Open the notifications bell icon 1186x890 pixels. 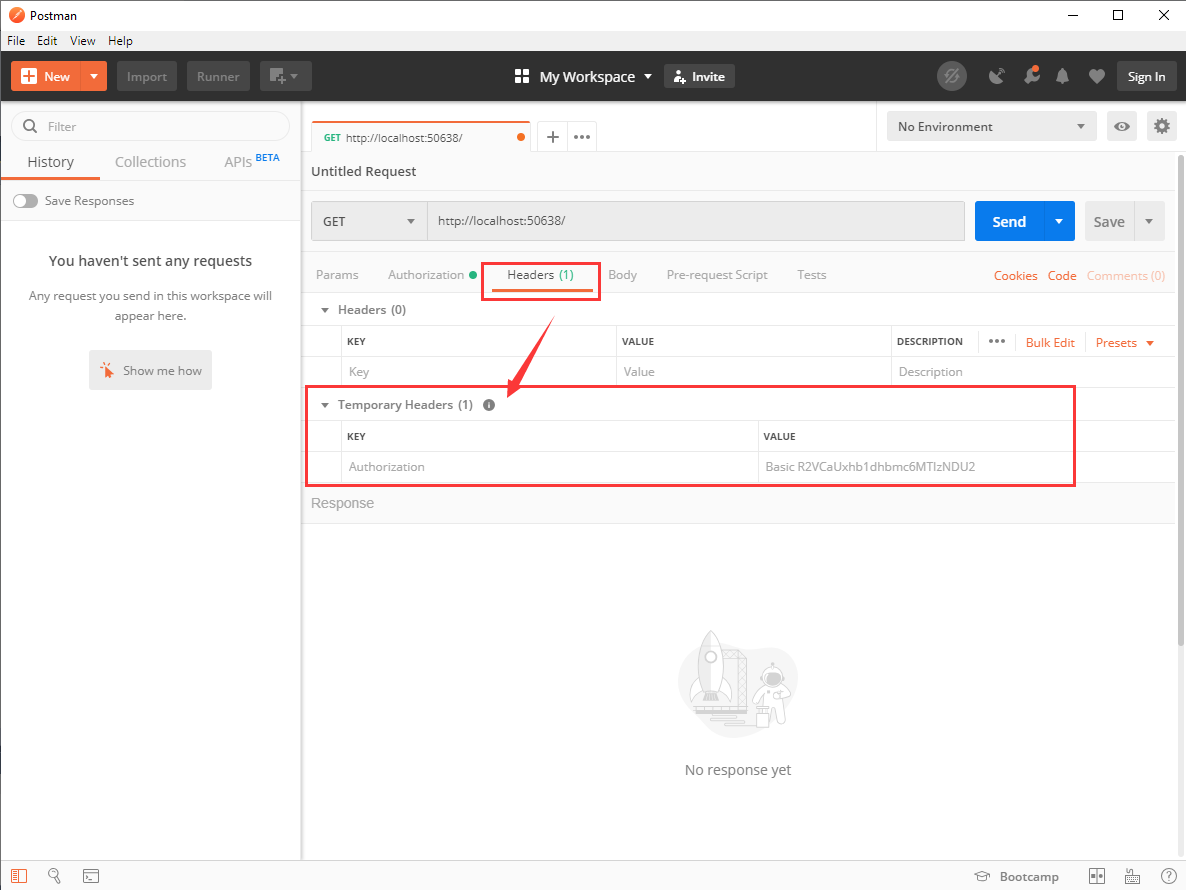click(x=1062, y=76)
